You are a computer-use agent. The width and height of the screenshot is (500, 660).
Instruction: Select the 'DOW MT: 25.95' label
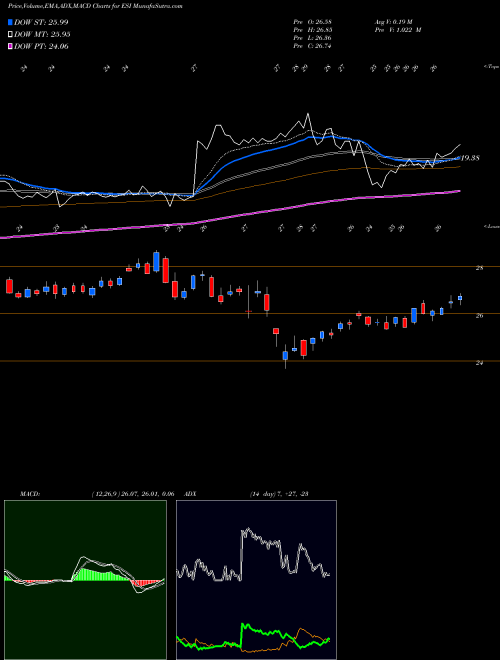point(42,35)
